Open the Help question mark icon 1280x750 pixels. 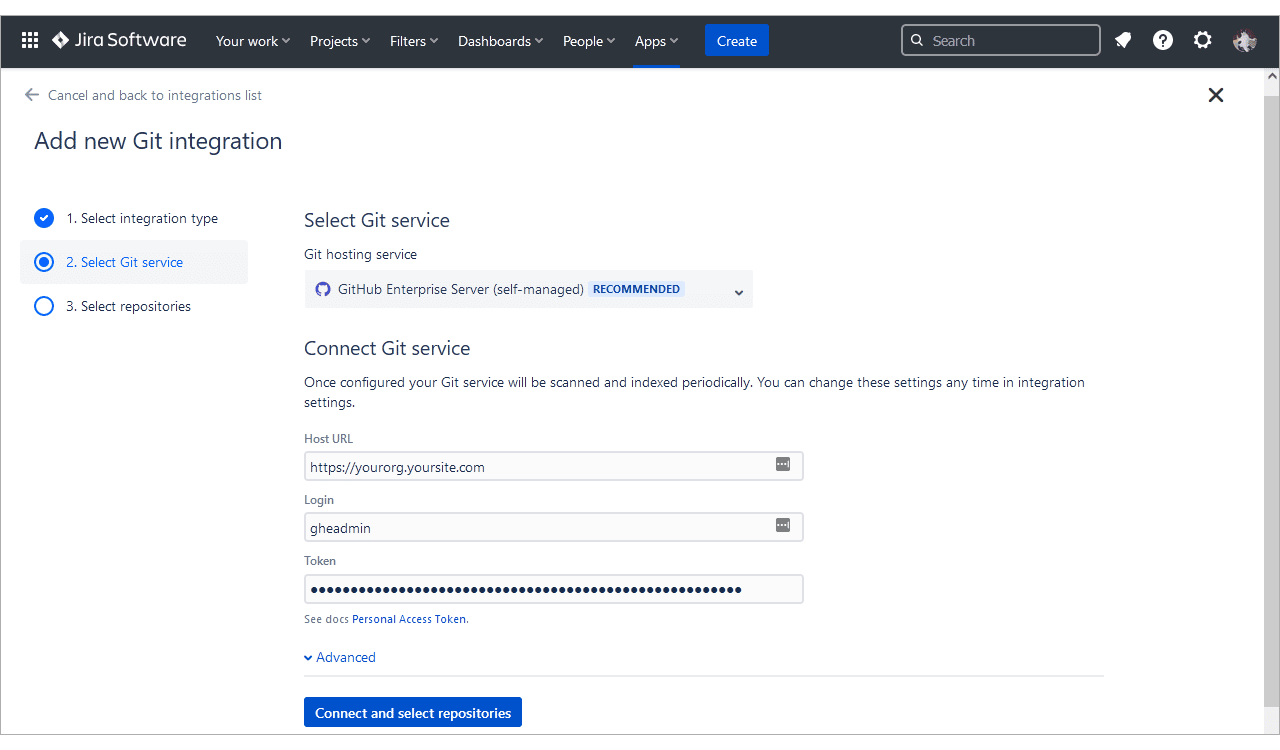pos(1162,41)
